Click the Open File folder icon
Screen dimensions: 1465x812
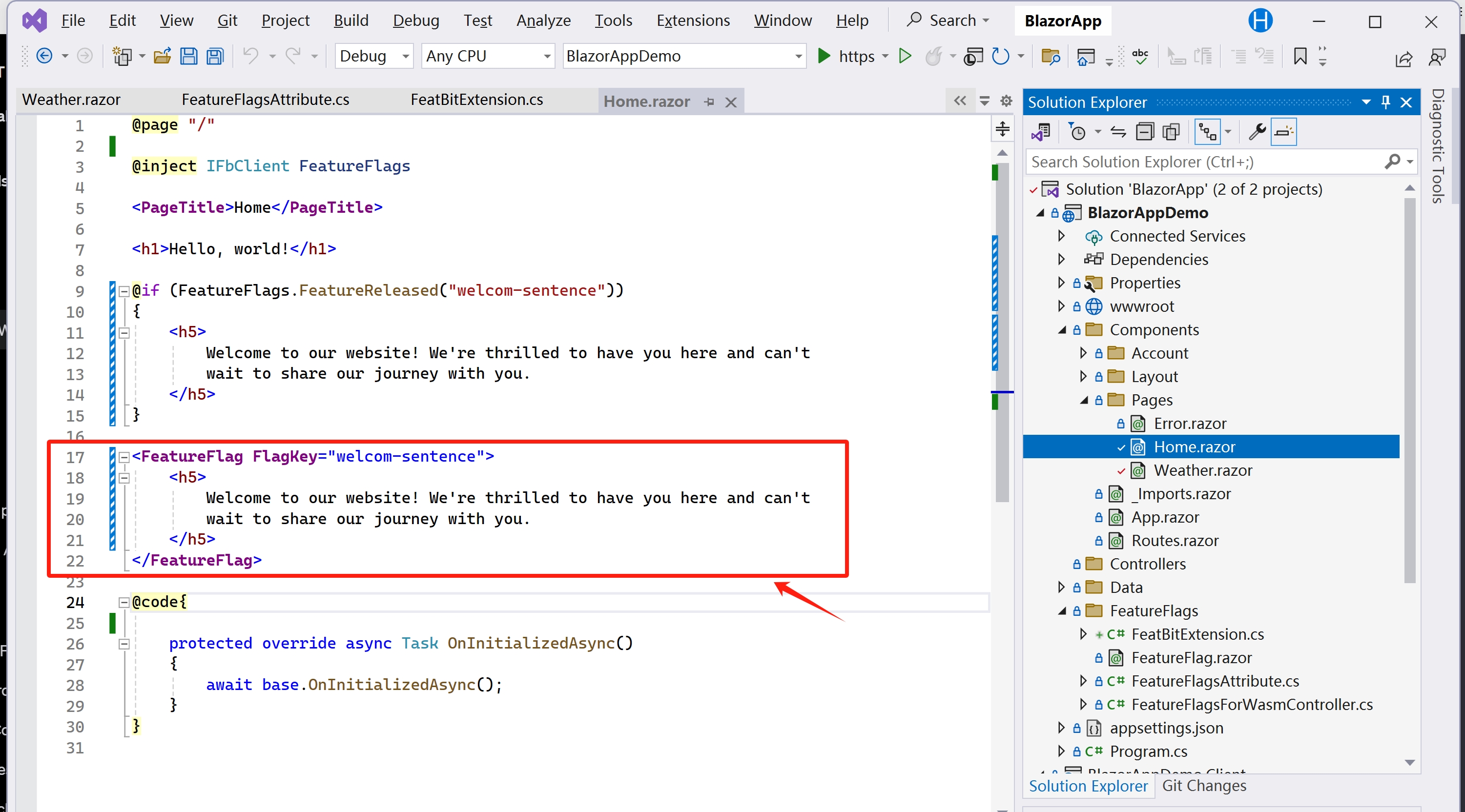click(x=162, y=56)
